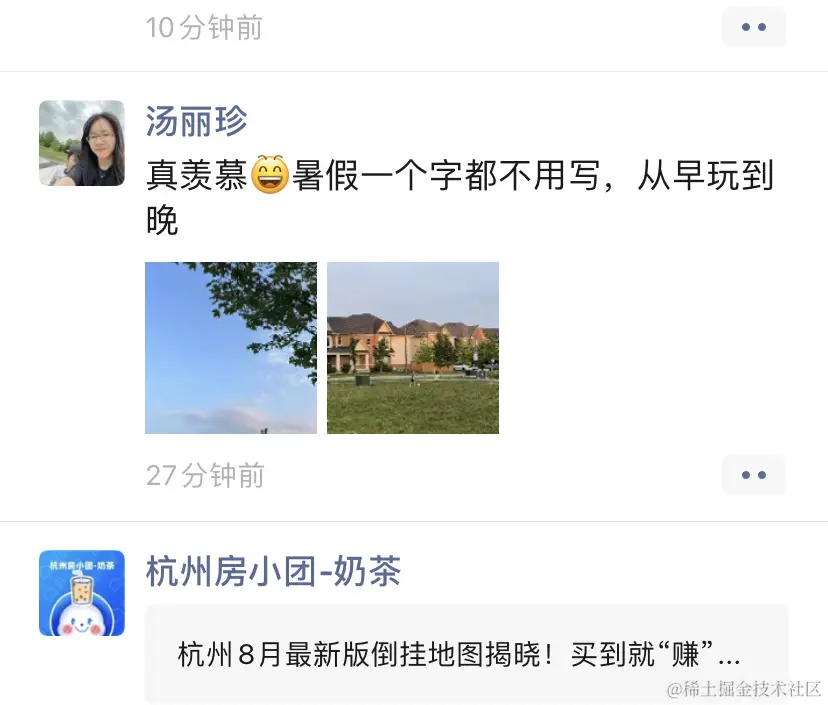Open the blue sky and tree photo

click(231, 348)
